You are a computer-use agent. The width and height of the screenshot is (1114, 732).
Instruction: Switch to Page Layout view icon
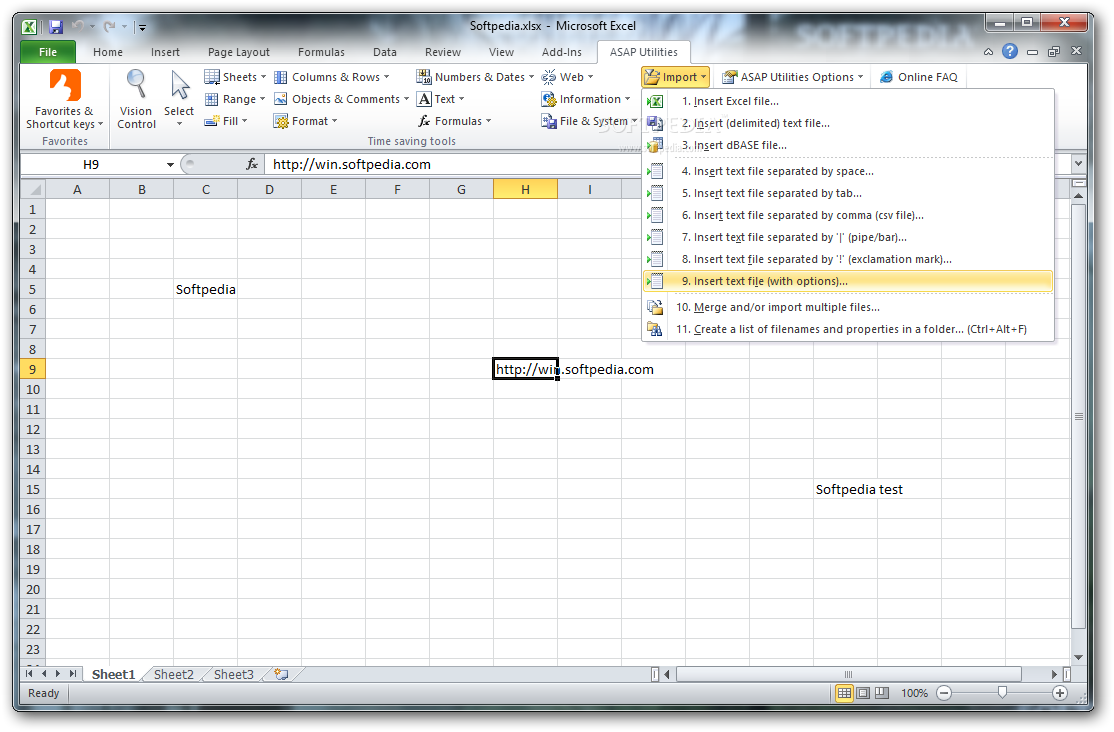tap(862, 693)
